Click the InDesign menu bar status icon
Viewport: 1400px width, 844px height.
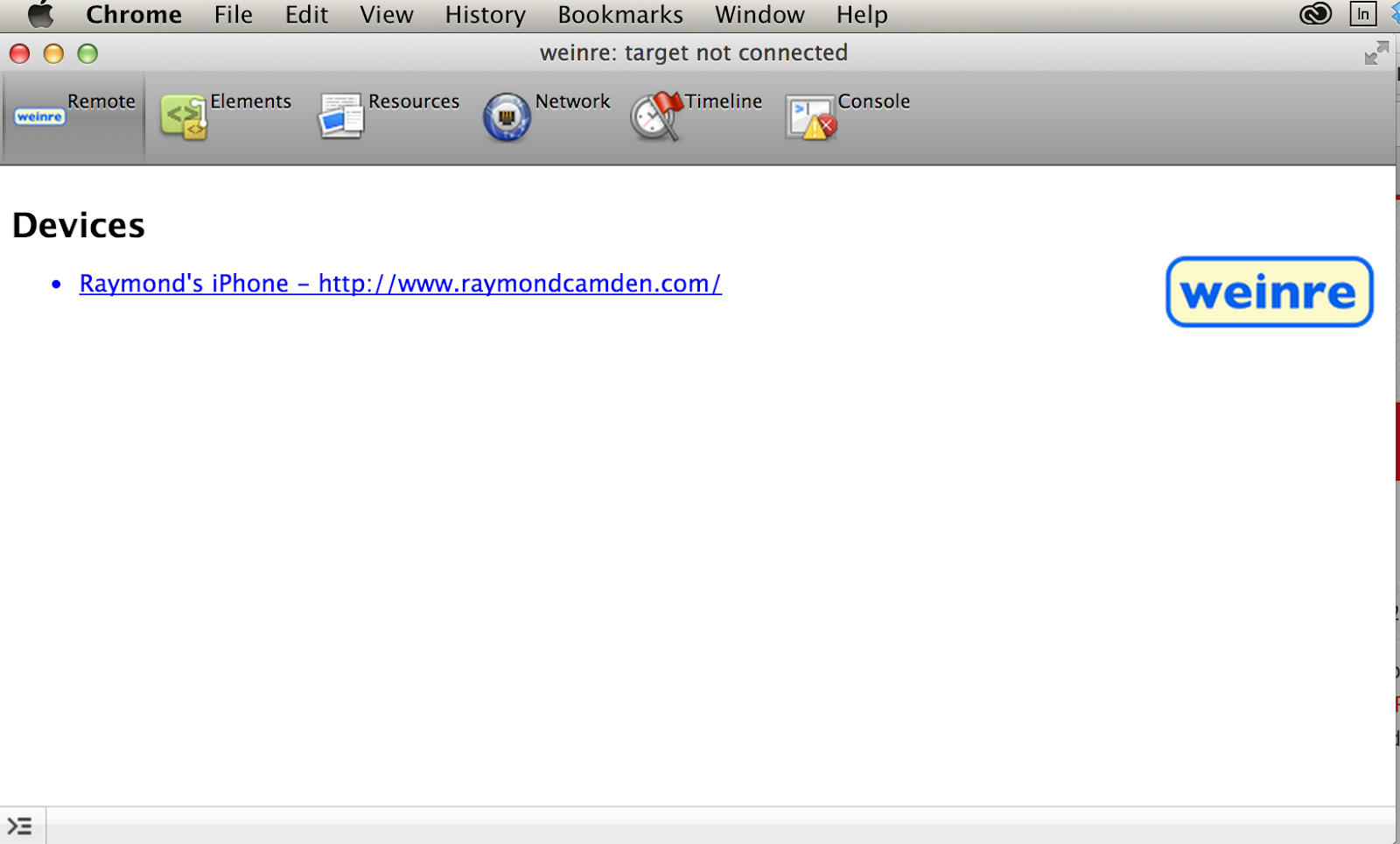[x=1363, y=14]
